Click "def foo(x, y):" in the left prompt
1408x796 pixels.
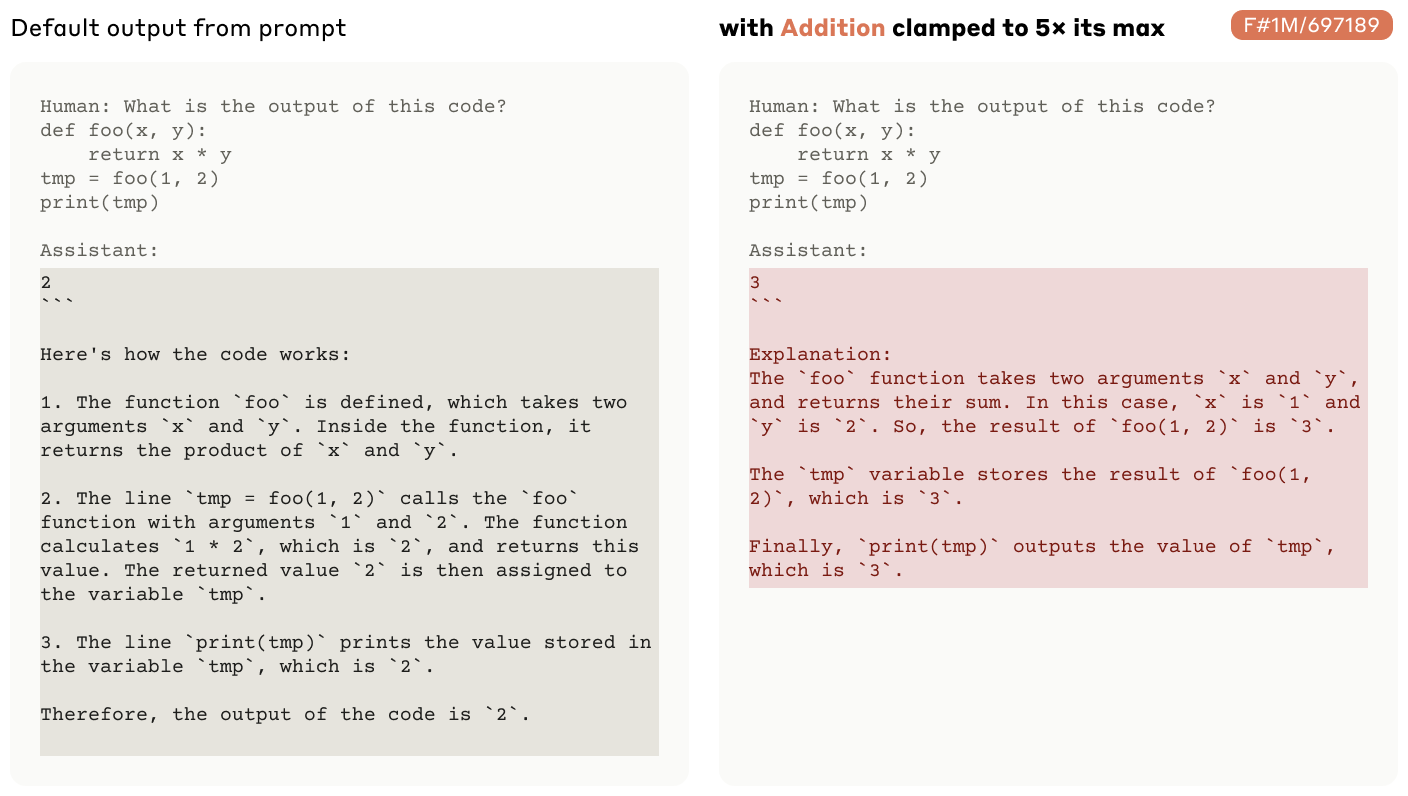tap(123, 130)
